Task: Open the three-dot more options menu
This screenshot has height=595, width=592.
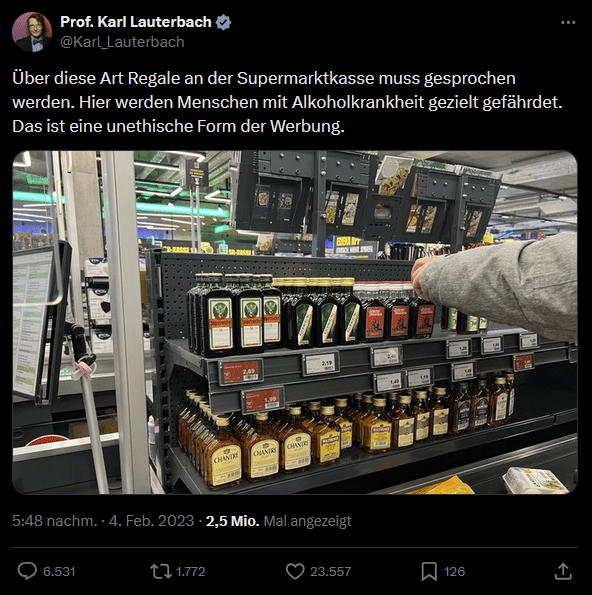Action: (x=568, y=23)
